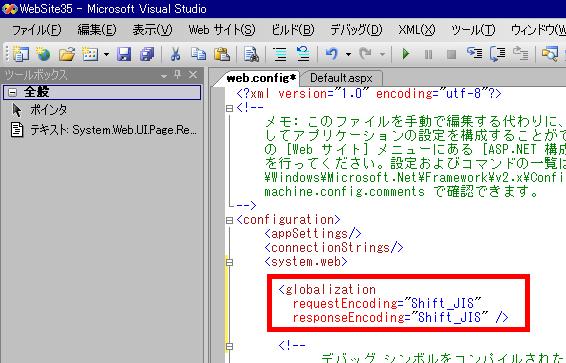Click the Stop Debugging square icon
This screenshot has height=363, width=566.
coord(451,54)
